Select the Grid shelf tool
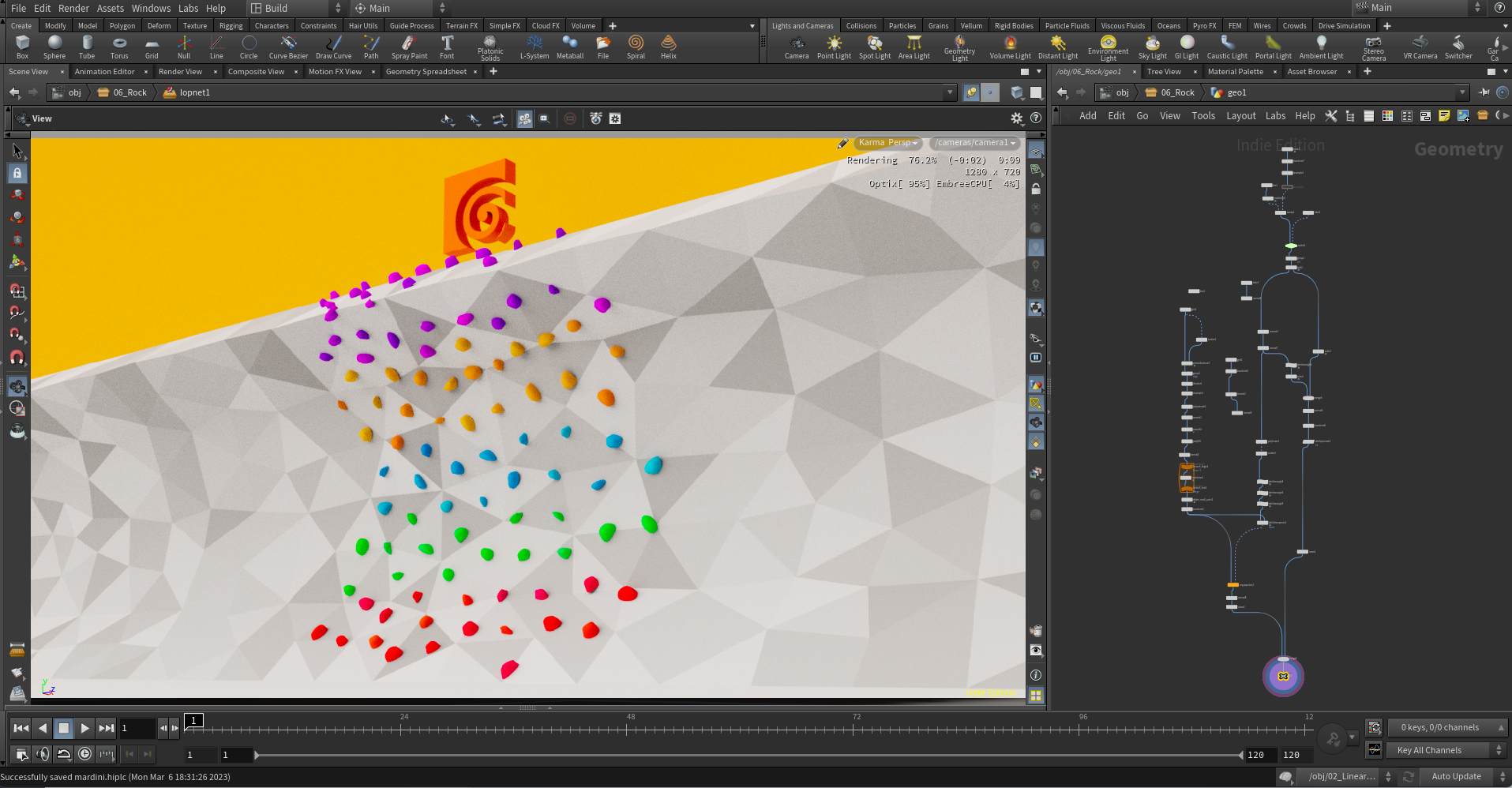 click(152, 47)
